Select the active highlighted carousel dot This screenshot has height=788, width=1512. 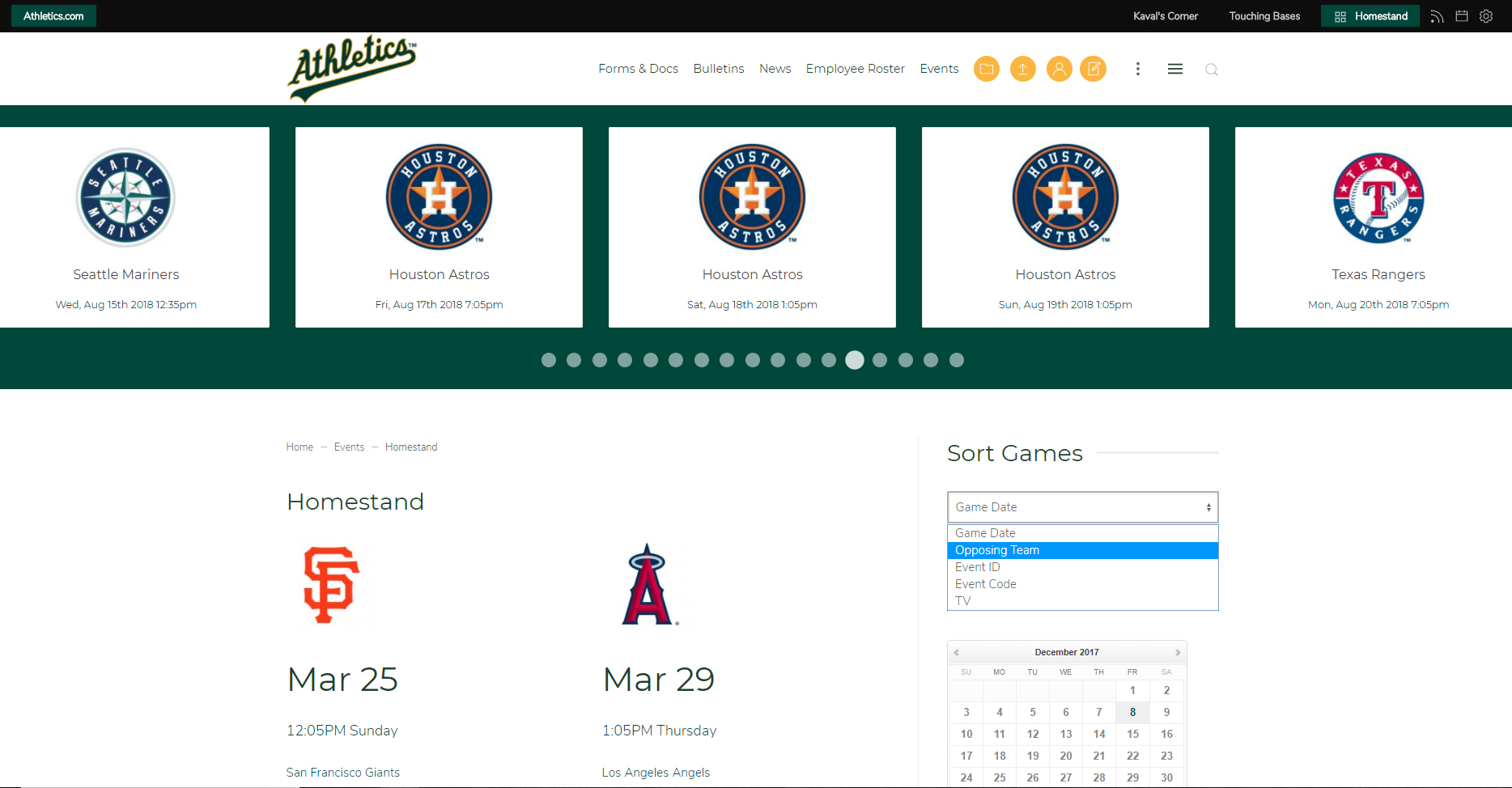(x=855, y=360)
